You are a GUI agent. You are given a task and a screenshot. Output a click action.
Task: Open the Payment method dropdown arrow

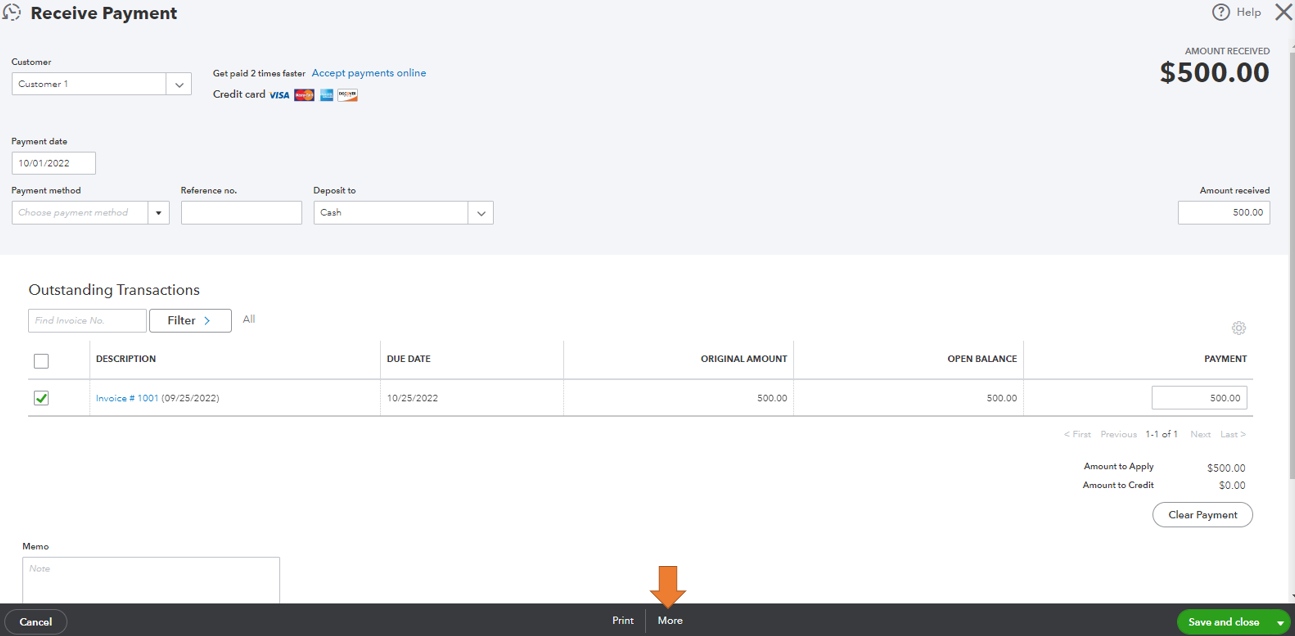pos(158,212)
